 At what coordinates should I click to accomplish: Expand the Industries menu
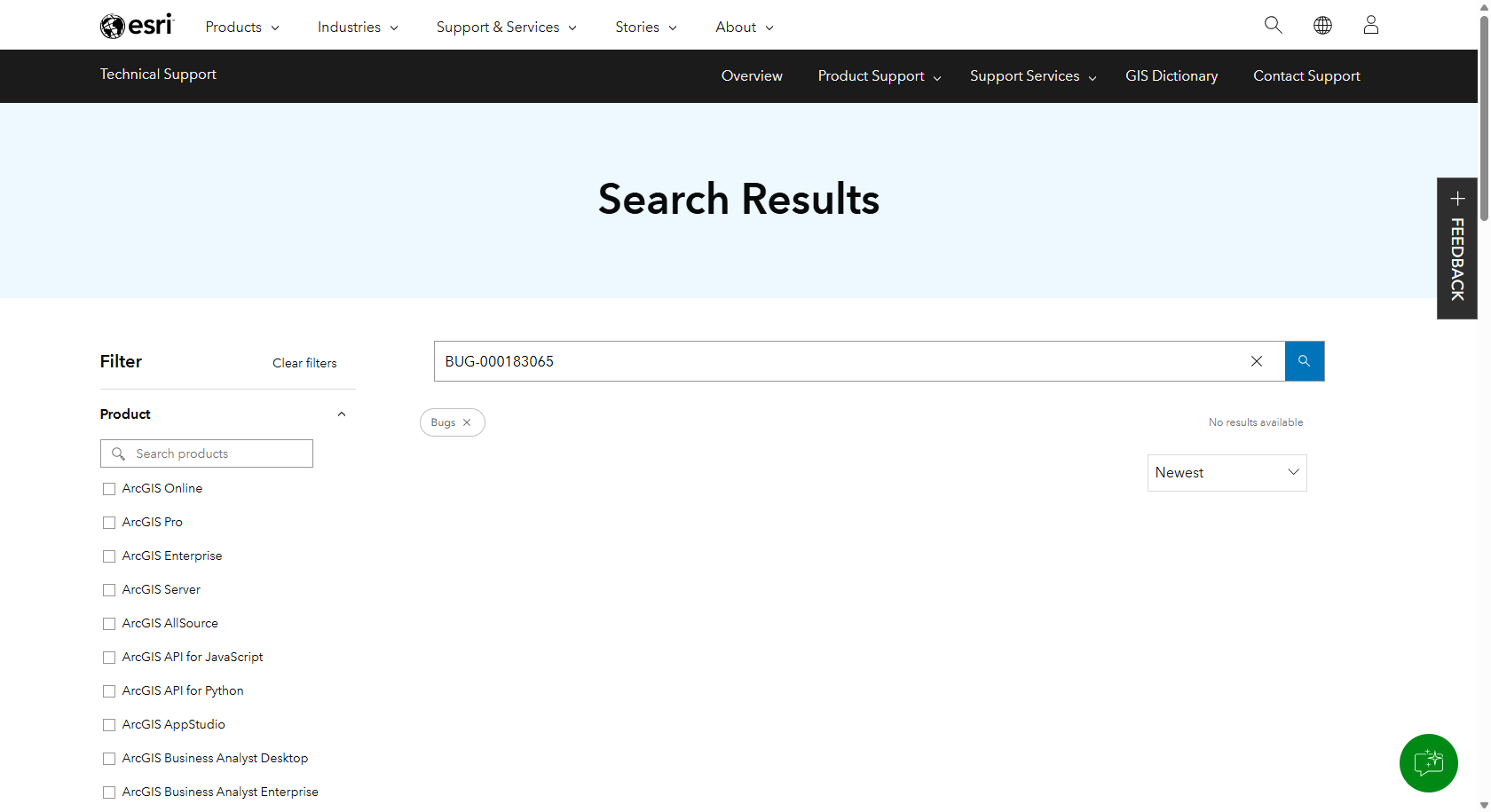[x=358, y=27]
